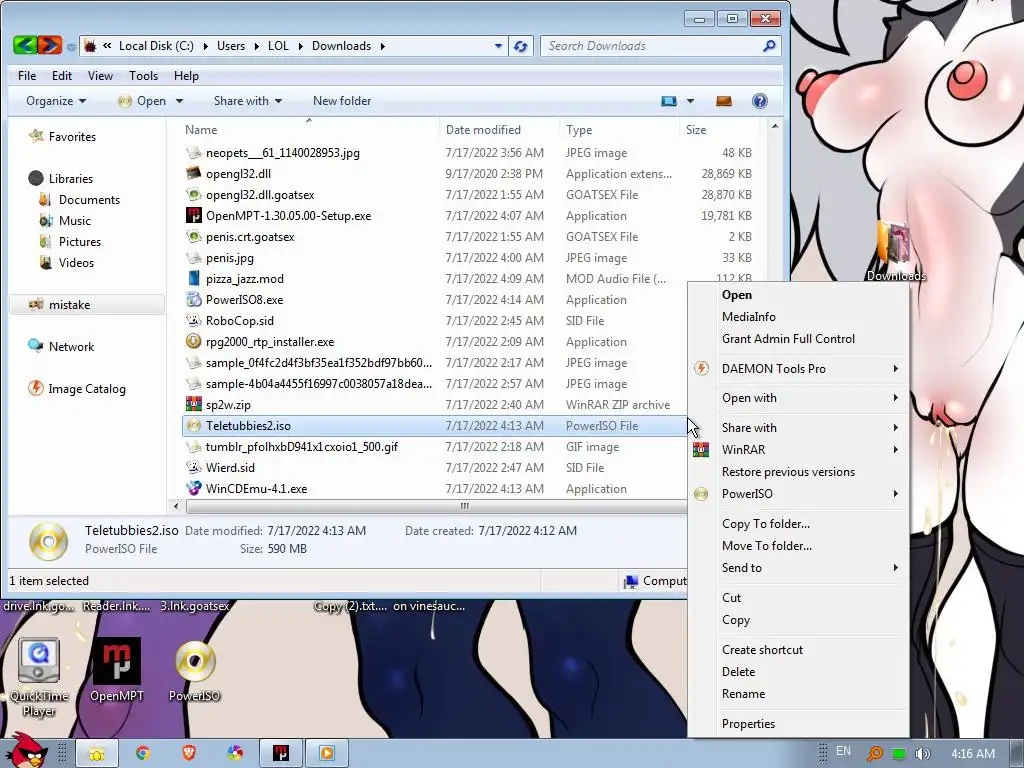Click the Open toolbar button
The width and height of the screenshot is (1024, 768).
(x=142, y=101)
